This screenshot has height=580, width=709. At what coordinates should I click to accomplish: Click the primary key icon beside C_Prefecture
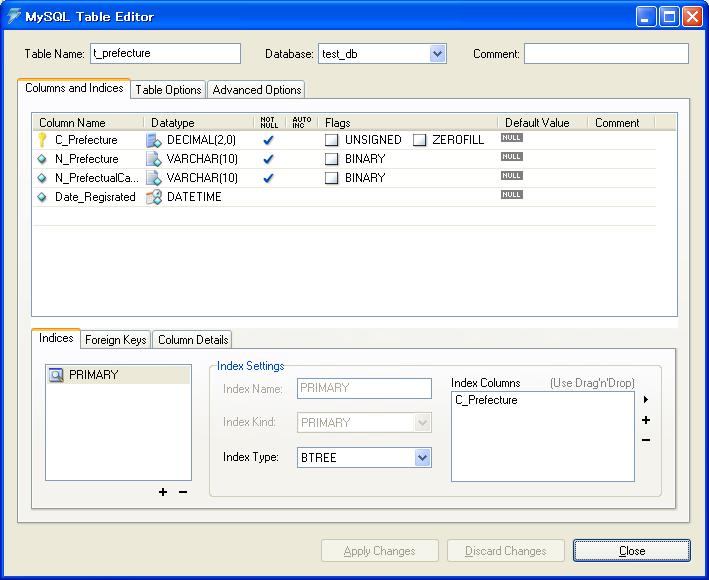42,140
